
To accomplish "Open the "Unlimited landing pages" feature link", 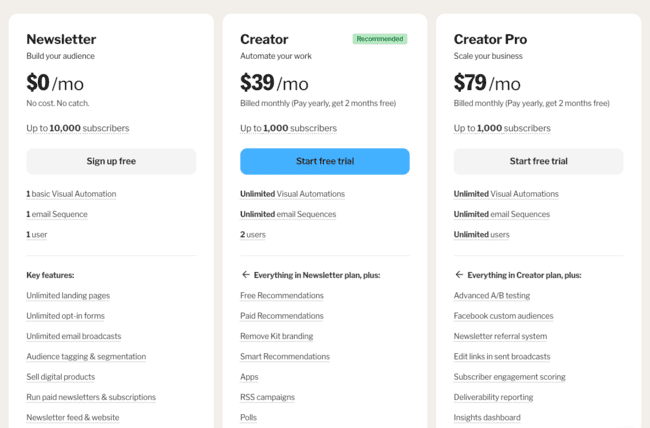I will point(68,296).
